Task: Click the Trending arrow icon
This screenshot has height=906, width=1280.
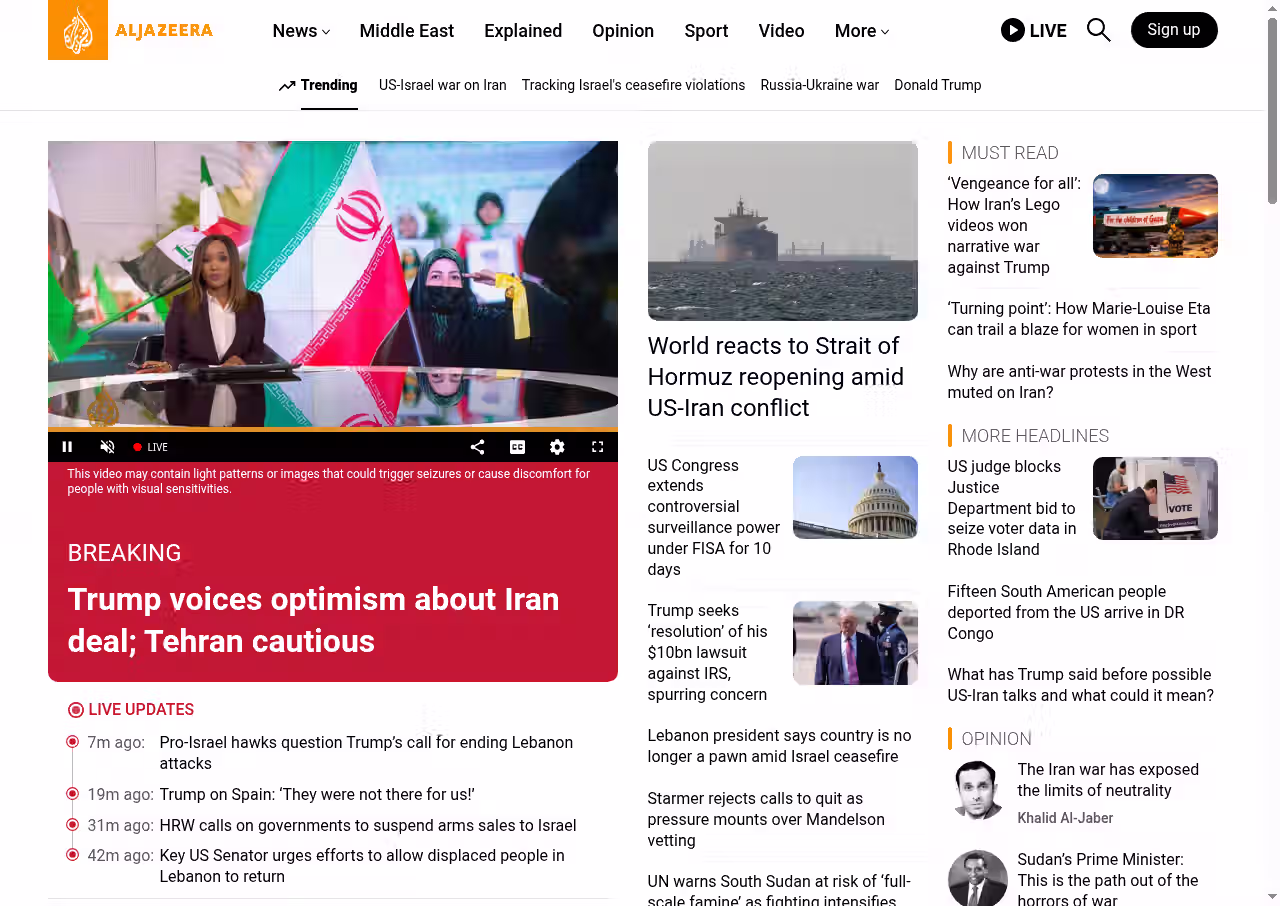Action: [x=287, y=86]
